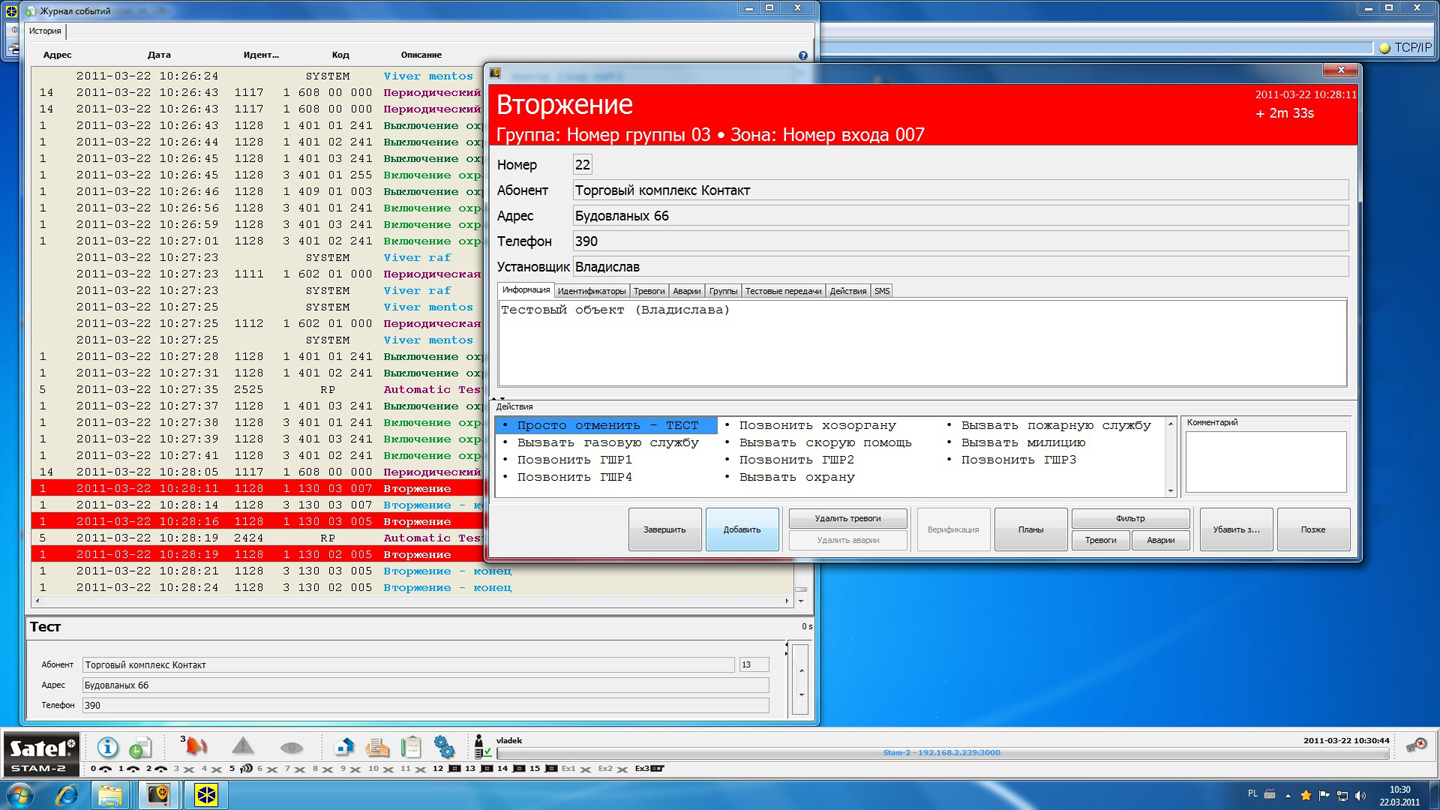Toggle the Аварии filter button
Screen dimensions: 1440x810
(1160, 540)
